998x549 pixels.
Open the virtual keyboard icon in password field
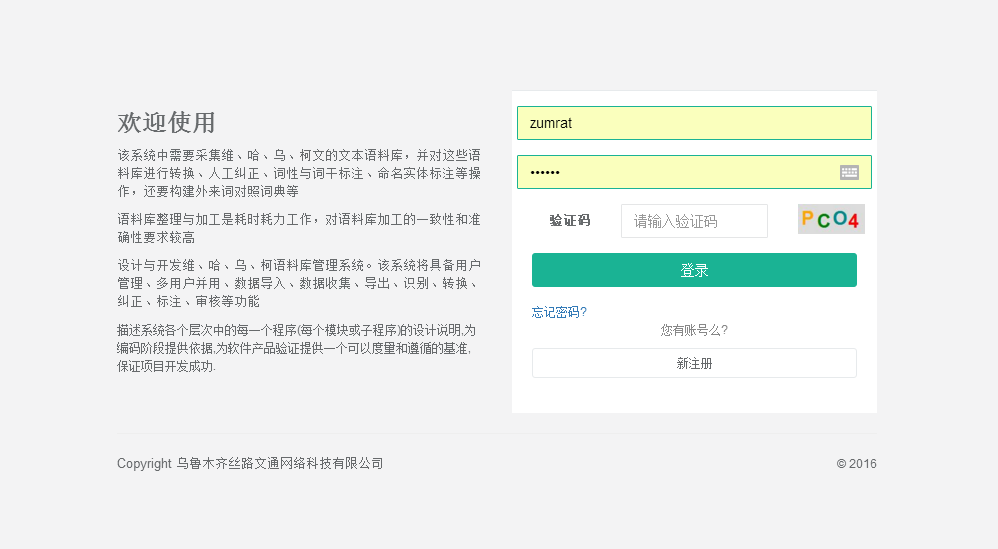(849, 172)
